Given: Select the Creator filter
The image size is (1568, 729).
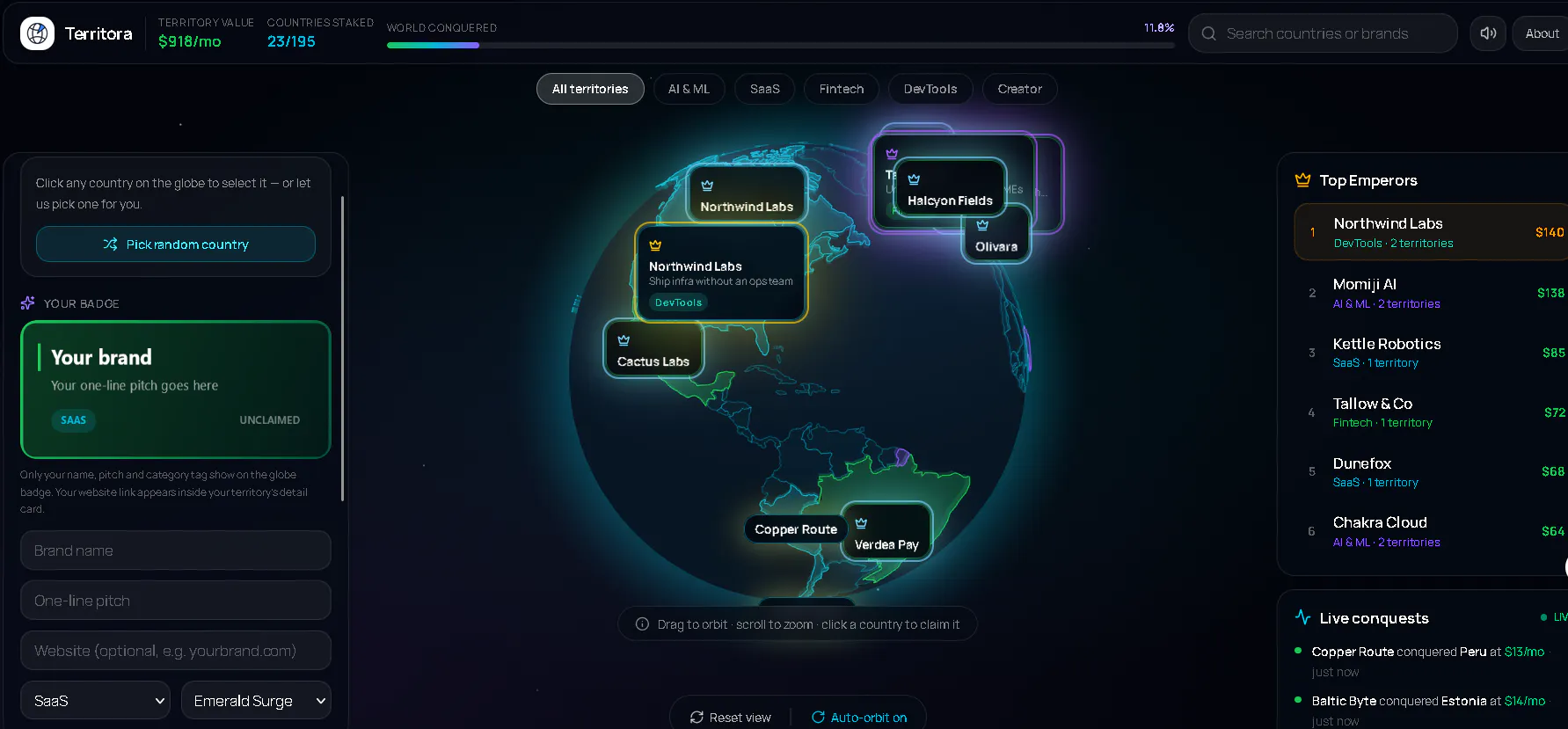Looking at the screenshot, I should (x=1020, y=89).
